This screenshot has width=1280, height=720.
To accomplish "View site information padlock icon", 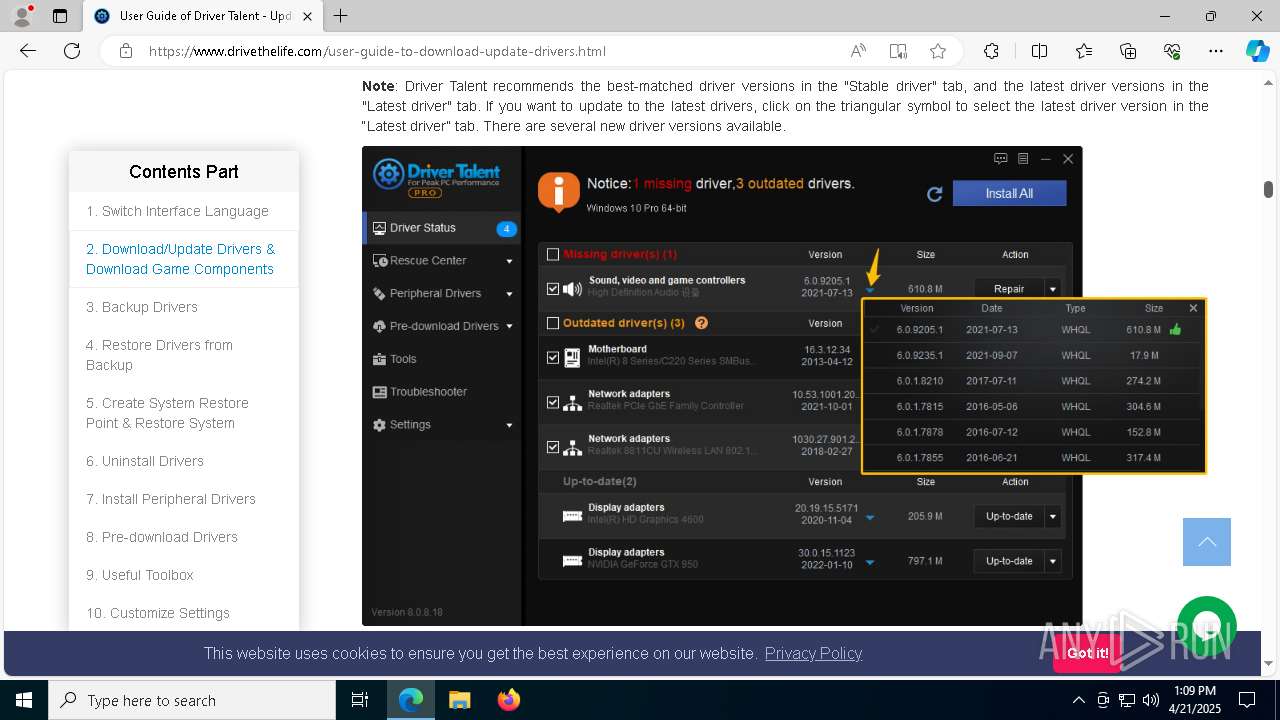I will point(125,51).
